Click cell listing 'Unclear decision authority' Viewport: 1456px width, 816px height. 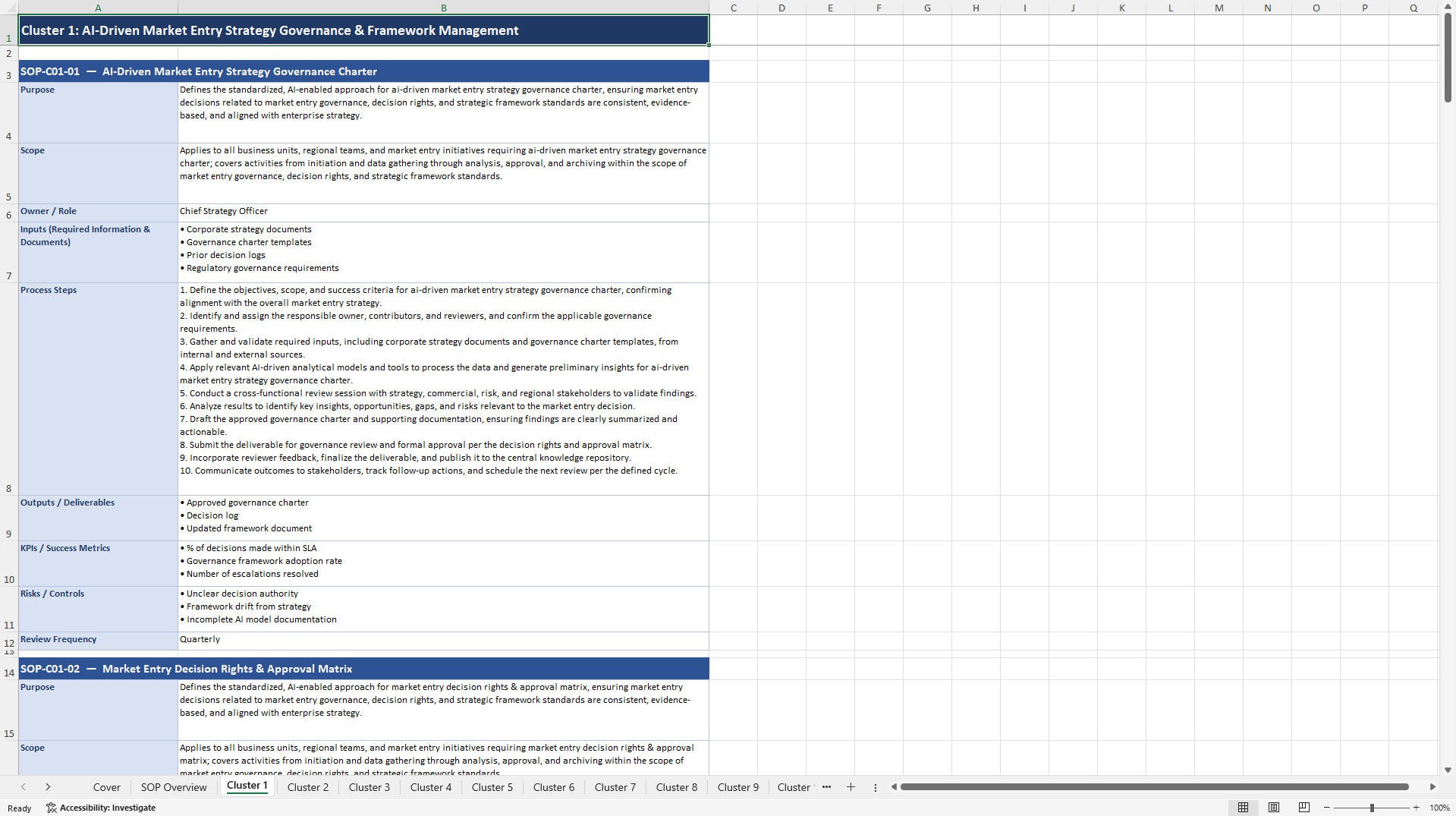pyautogui.click(x=443, y=609)
